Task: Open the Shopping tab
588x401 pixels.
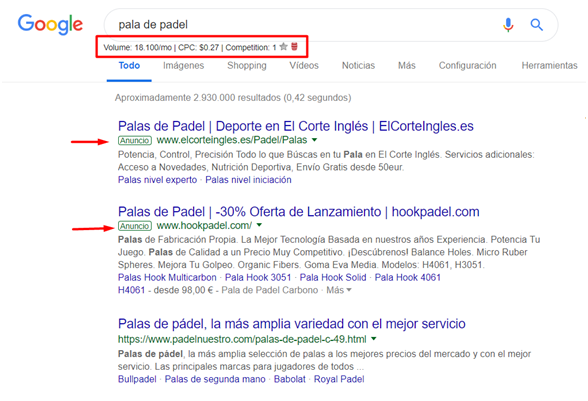Action: coord(247,66)
